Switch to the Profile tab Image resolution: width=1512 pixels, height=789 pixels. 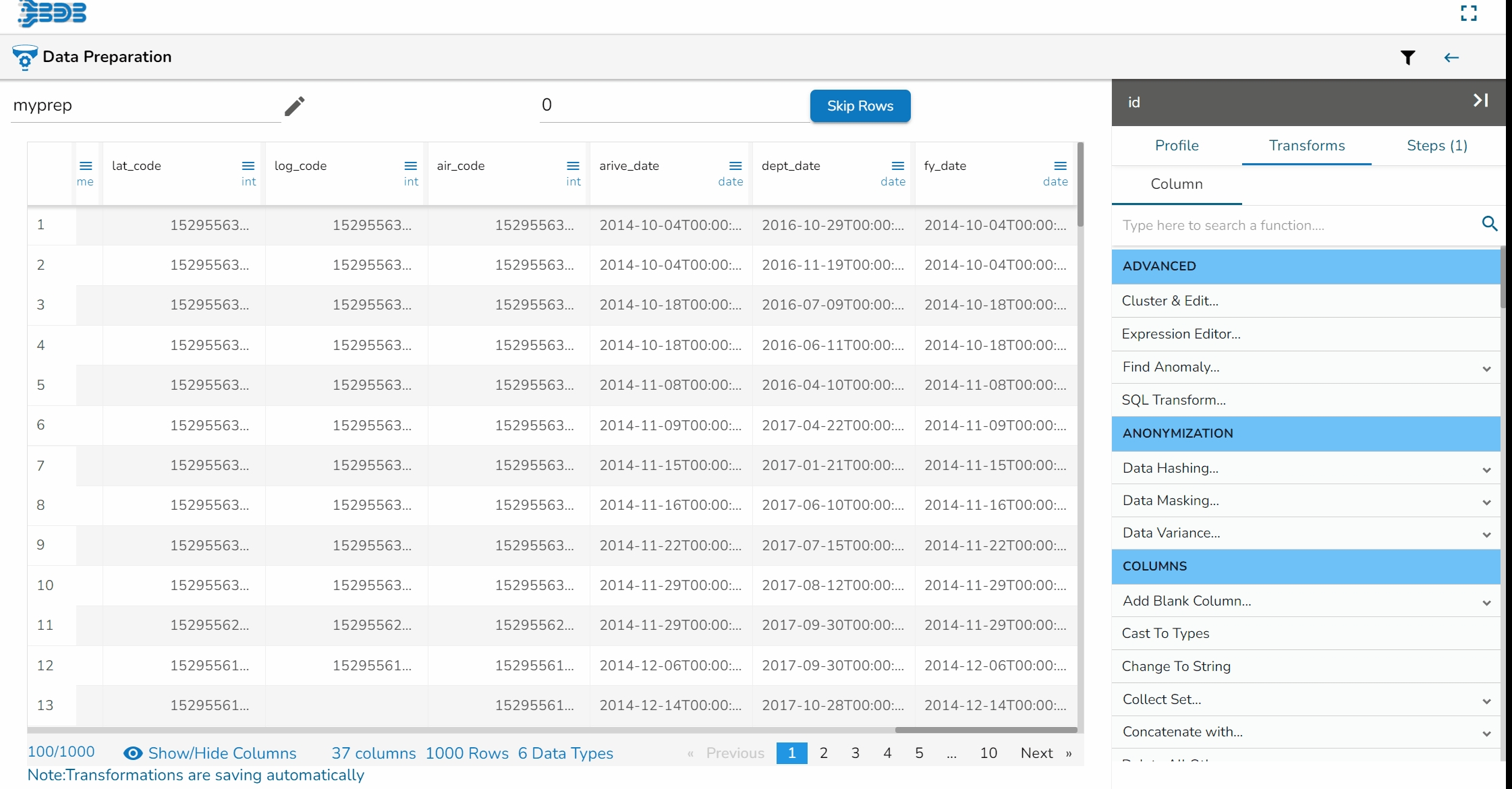1177,146
